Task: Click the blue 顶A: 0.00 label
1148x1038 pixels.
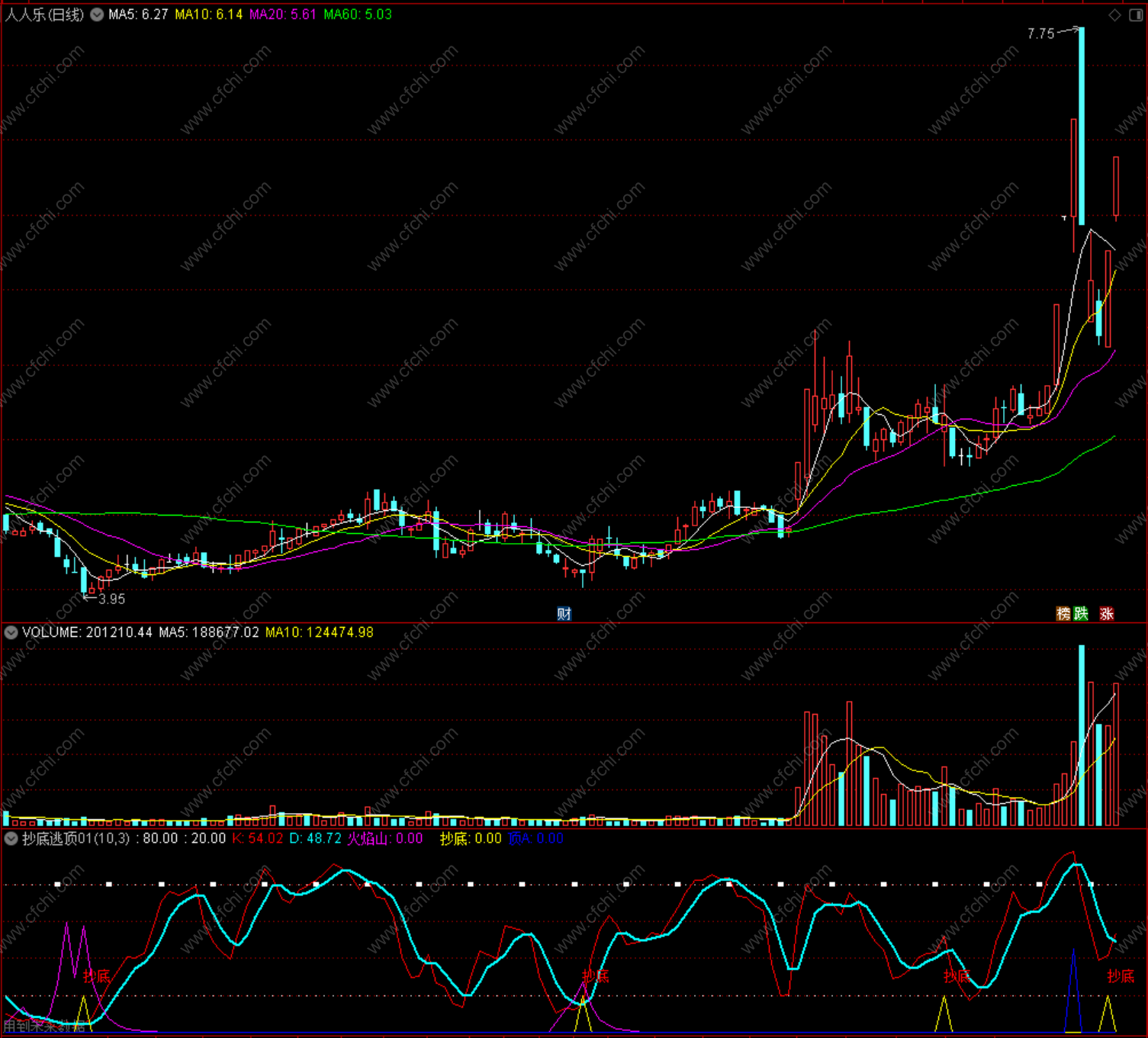Action: tap(535, 838)
